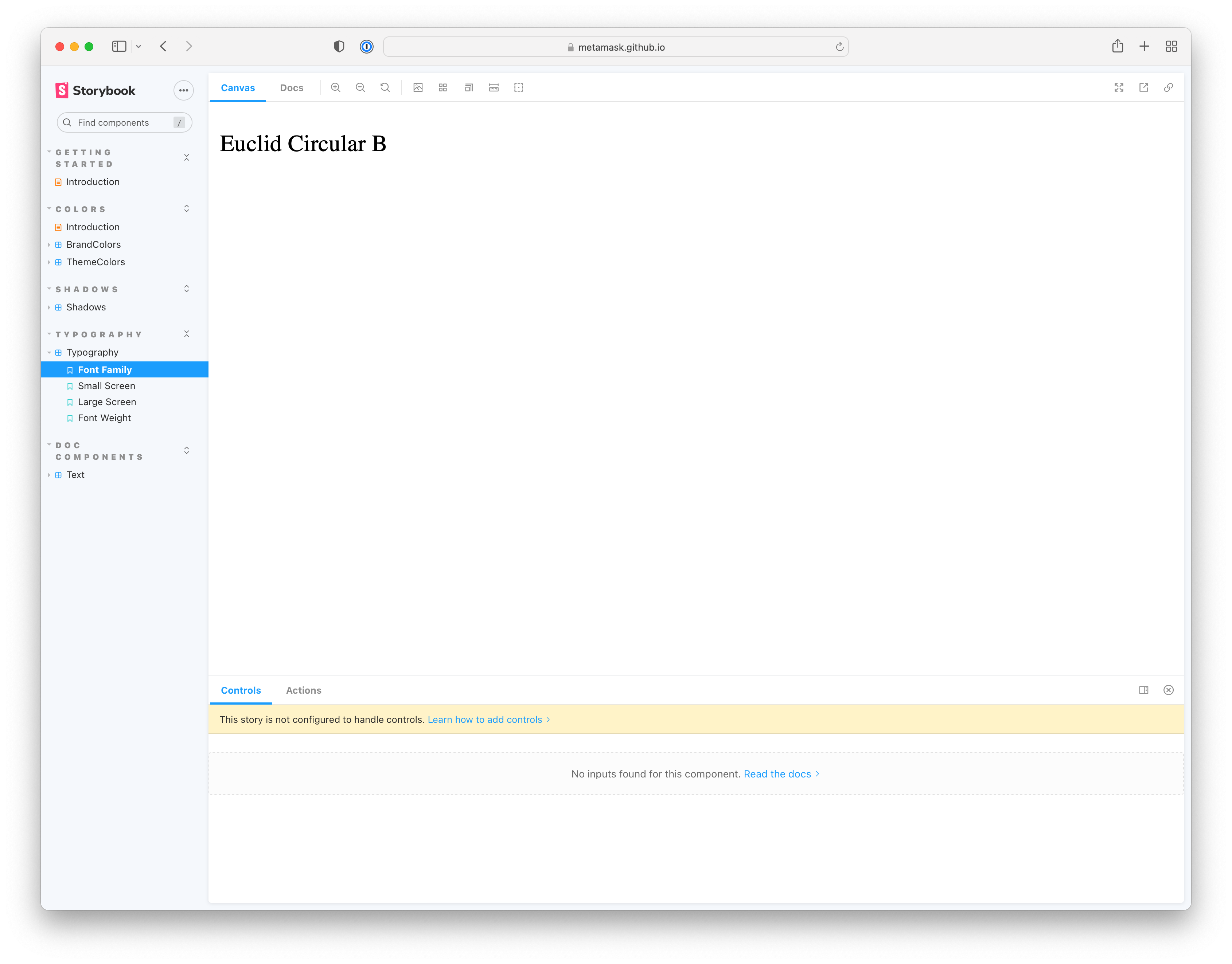Viewport: 1232px width, 964px height.
Task: Switch to the Docs tab
Action: click(291, 87)
